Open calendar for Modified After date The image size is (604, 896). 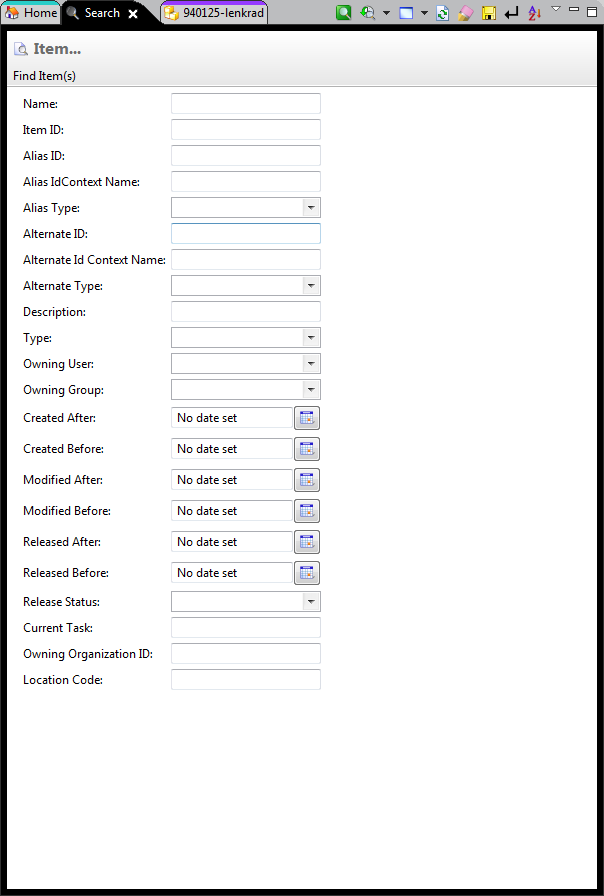click(x=307, y=480)
